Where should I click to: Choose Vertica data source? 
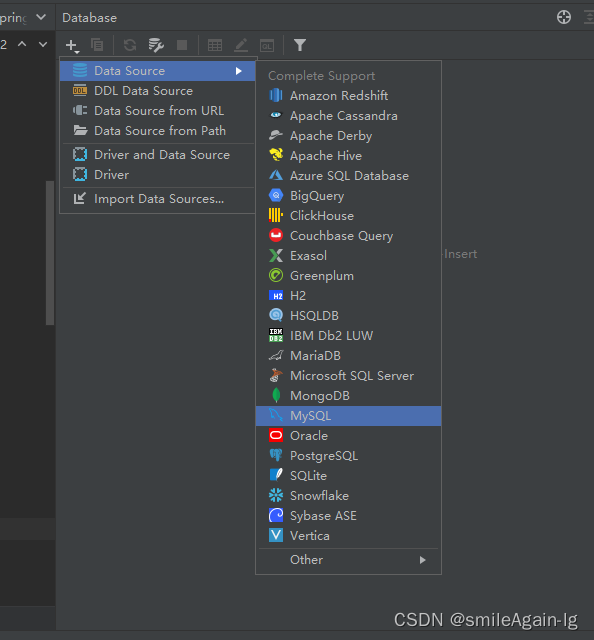click(348, 536)
